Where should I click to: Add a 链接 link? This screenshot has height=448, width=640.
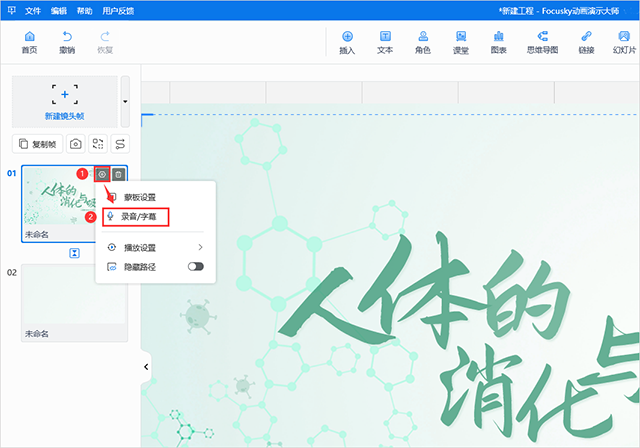(586, 43)
